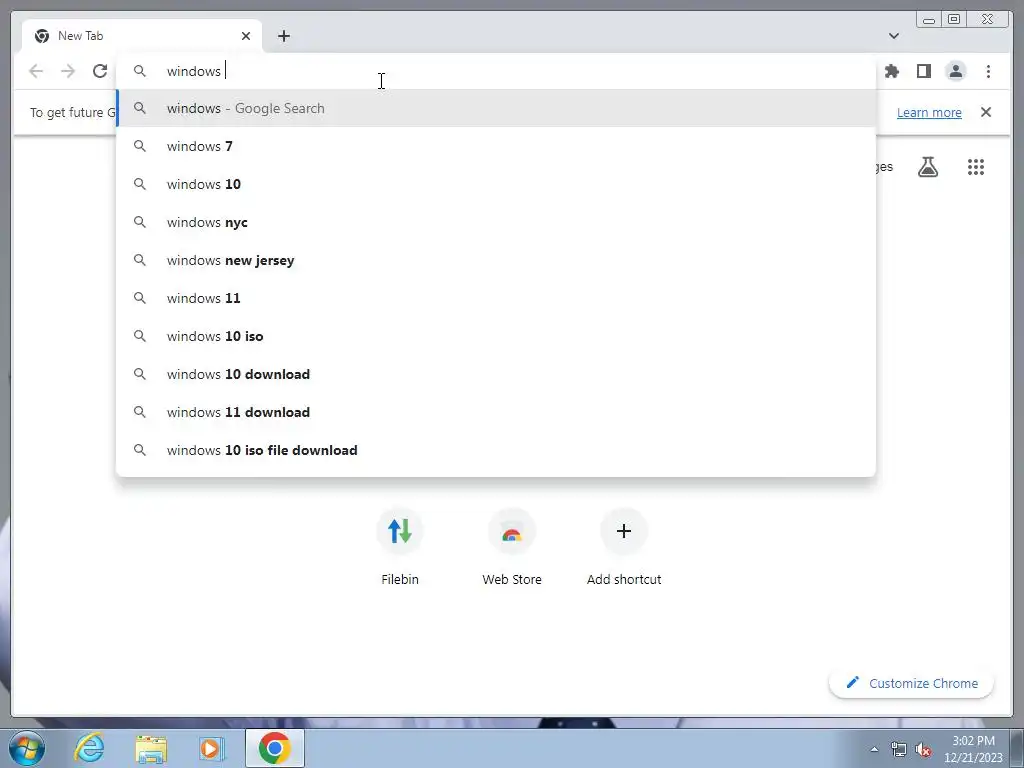This screenshot has height=768, width=1024.
Task: Add shortcut using the plus tile
Action: (624, 547)
